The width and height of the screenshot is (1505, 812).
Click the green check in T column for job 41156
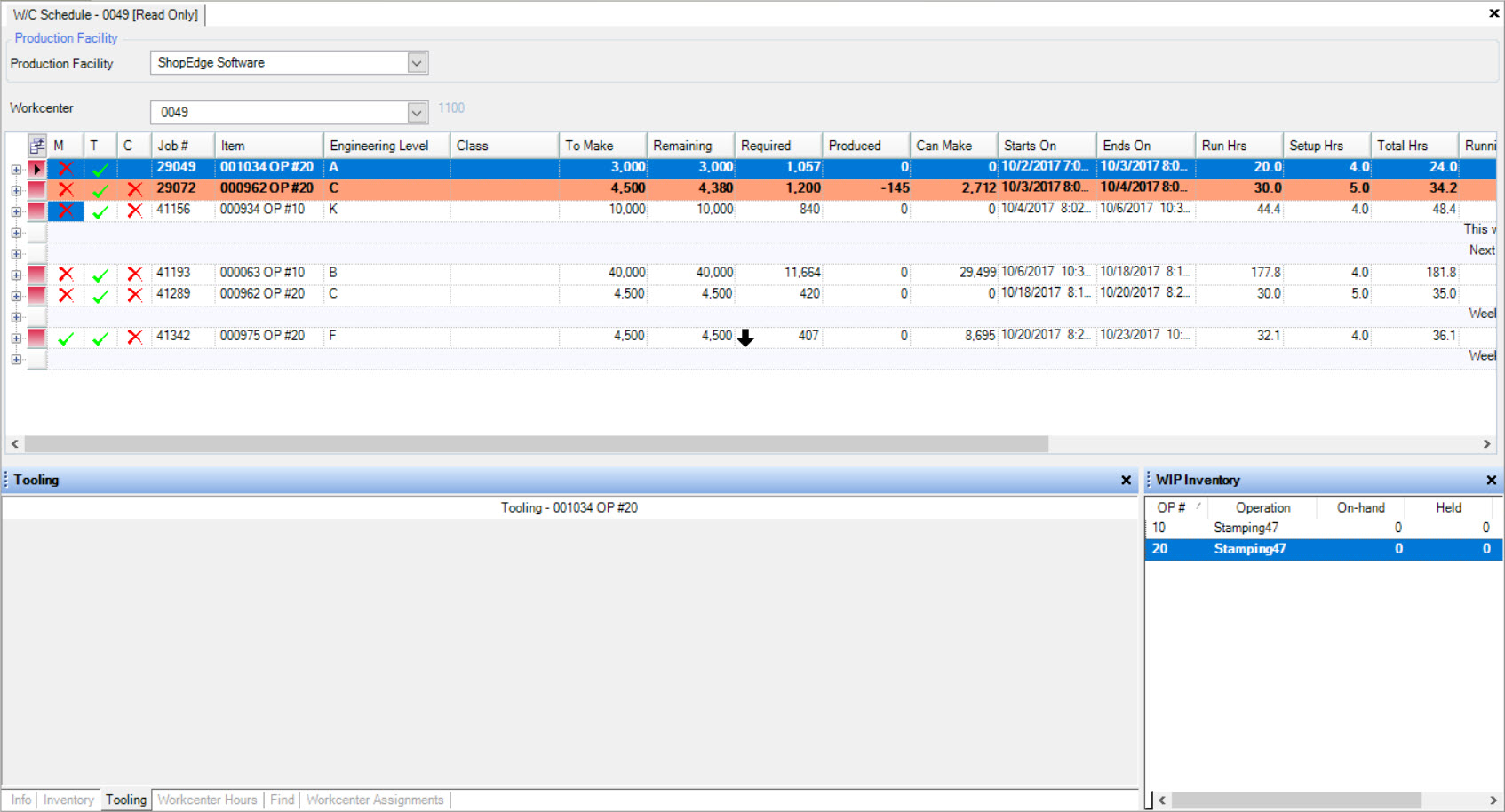(100, 211)
